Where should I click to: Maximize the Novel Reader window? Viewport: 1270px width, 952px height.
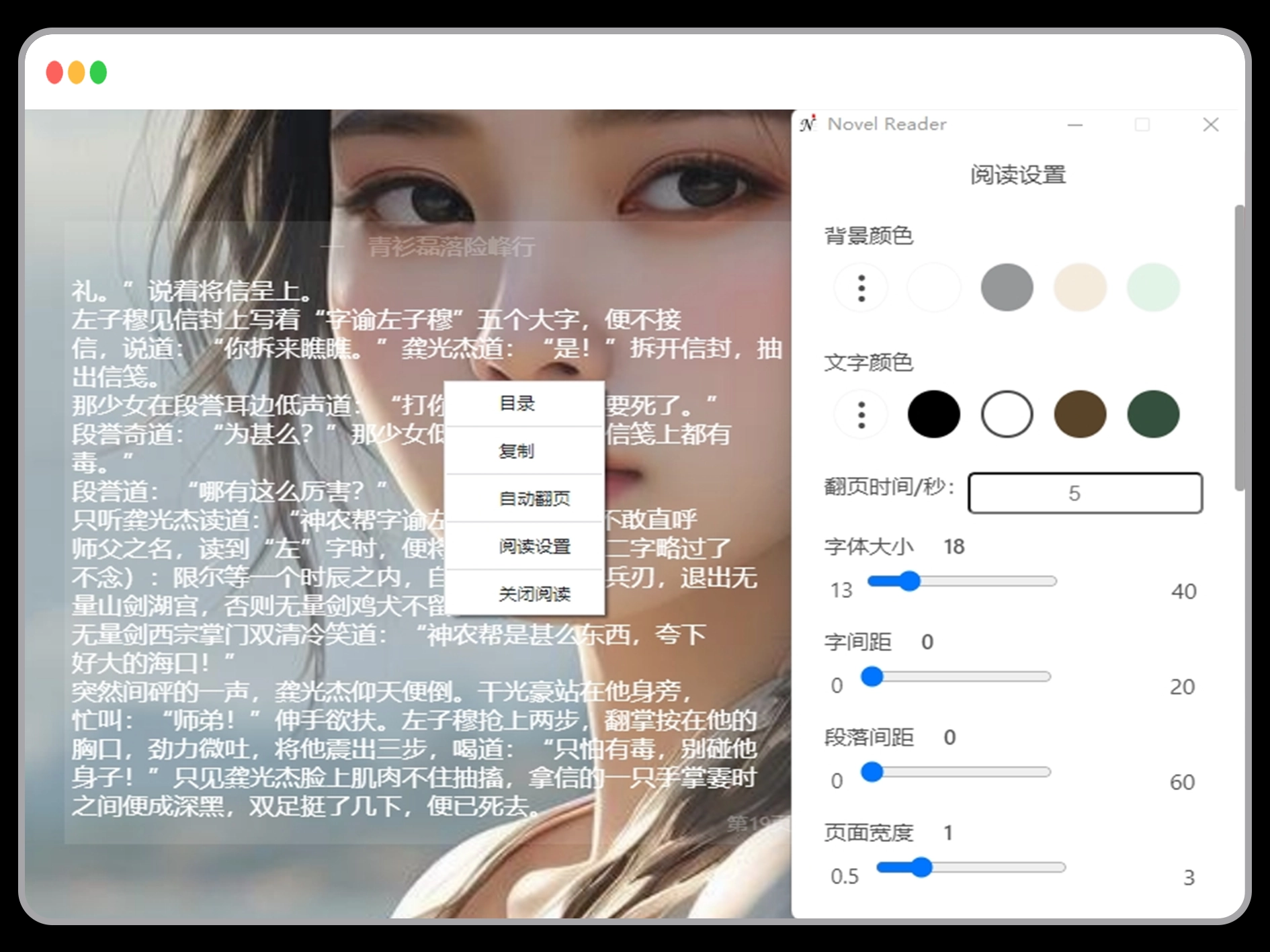[1142, 125]
